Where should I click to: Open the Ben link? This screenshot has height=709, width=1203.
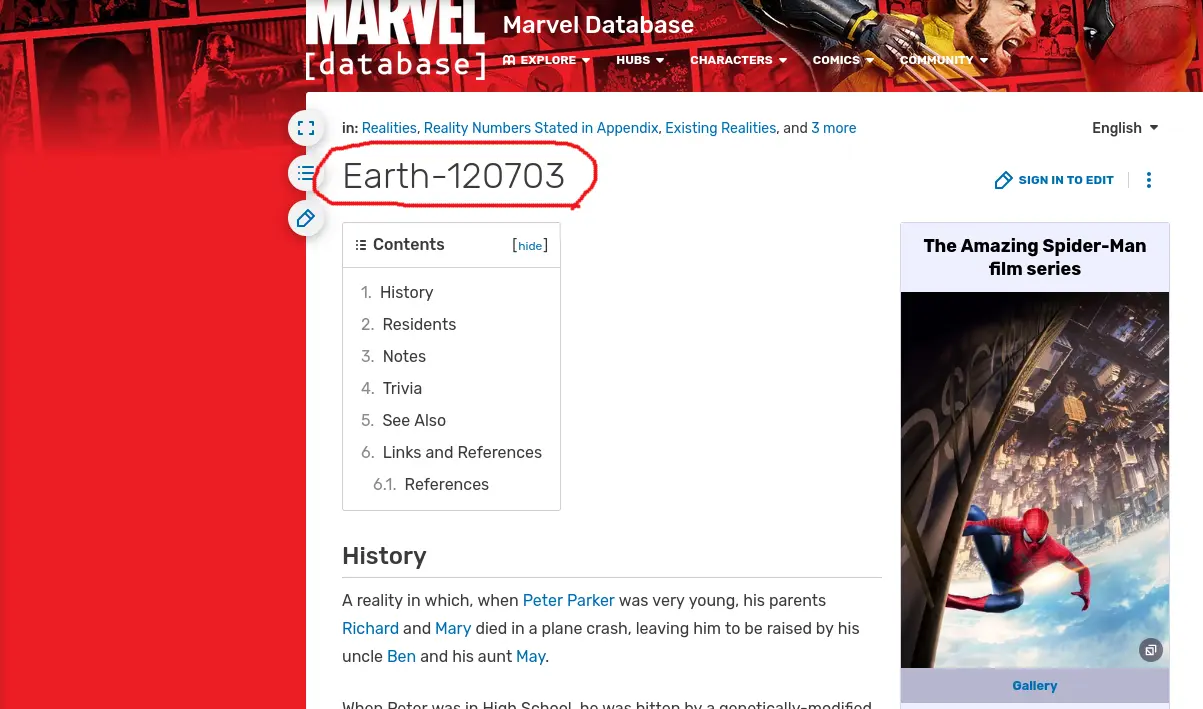pos(401,656)
